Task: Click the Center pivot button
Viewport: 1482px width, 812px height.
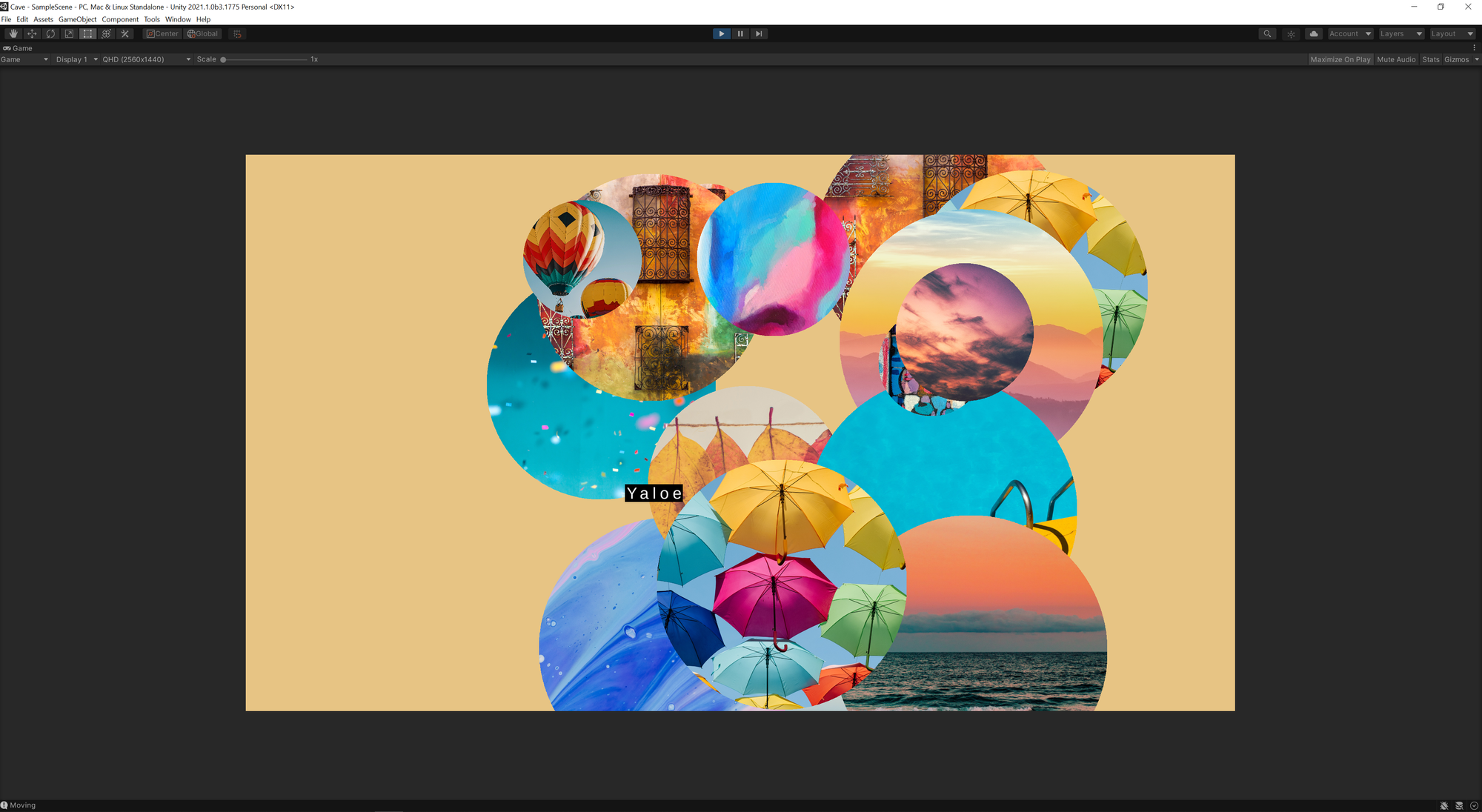Action: click(x=162, y=34)
